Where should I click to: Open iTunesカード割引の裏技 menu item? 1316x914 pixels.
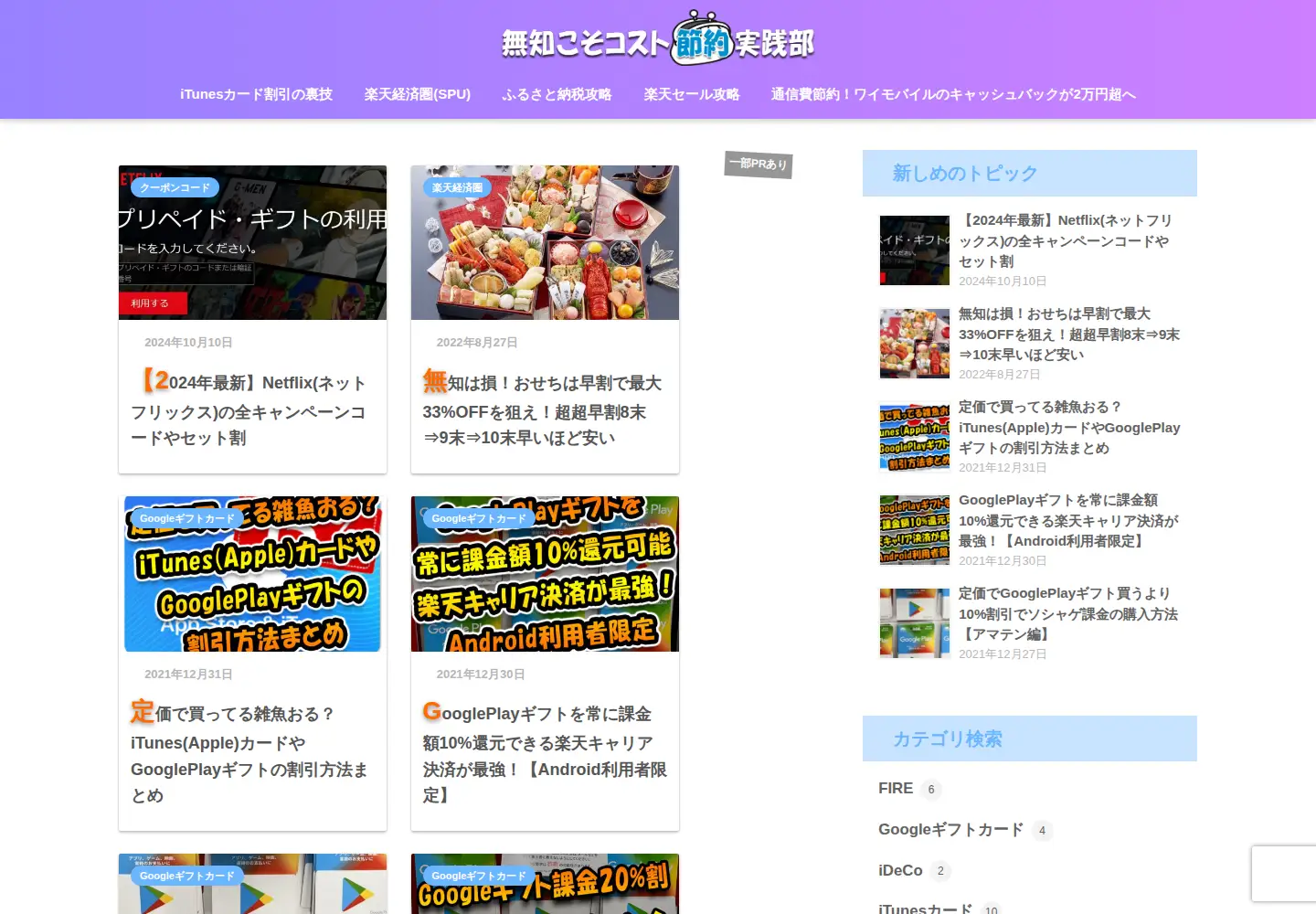tap(256, 94)
